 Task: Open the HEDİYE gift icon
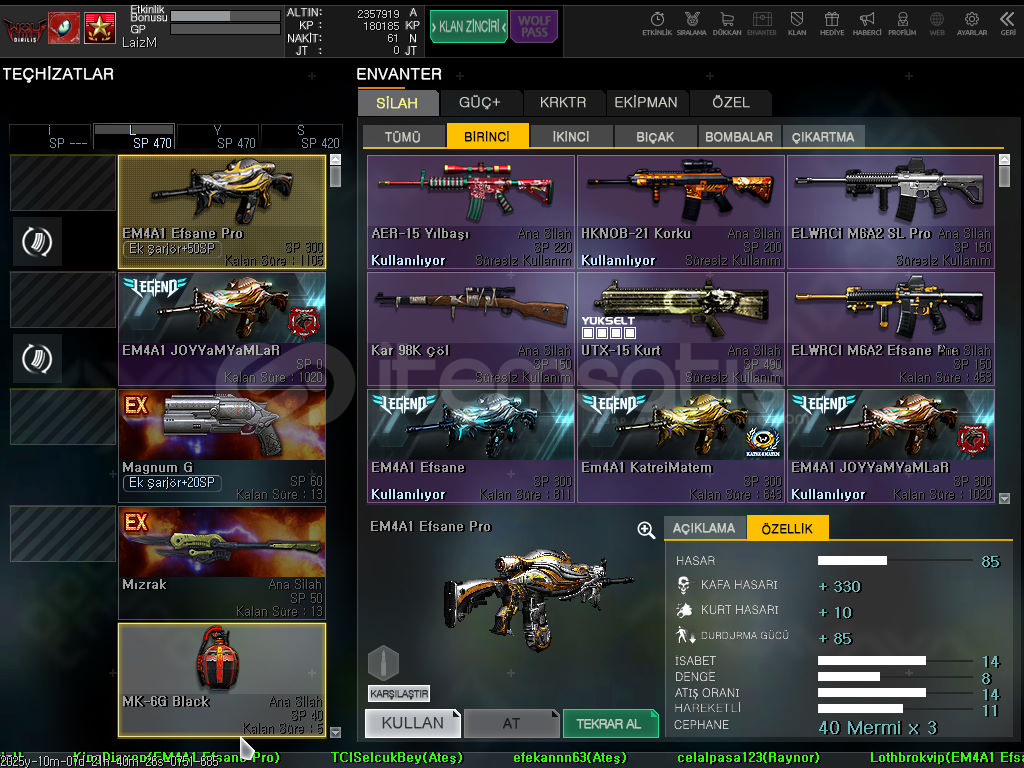click(x=831, y=24)
